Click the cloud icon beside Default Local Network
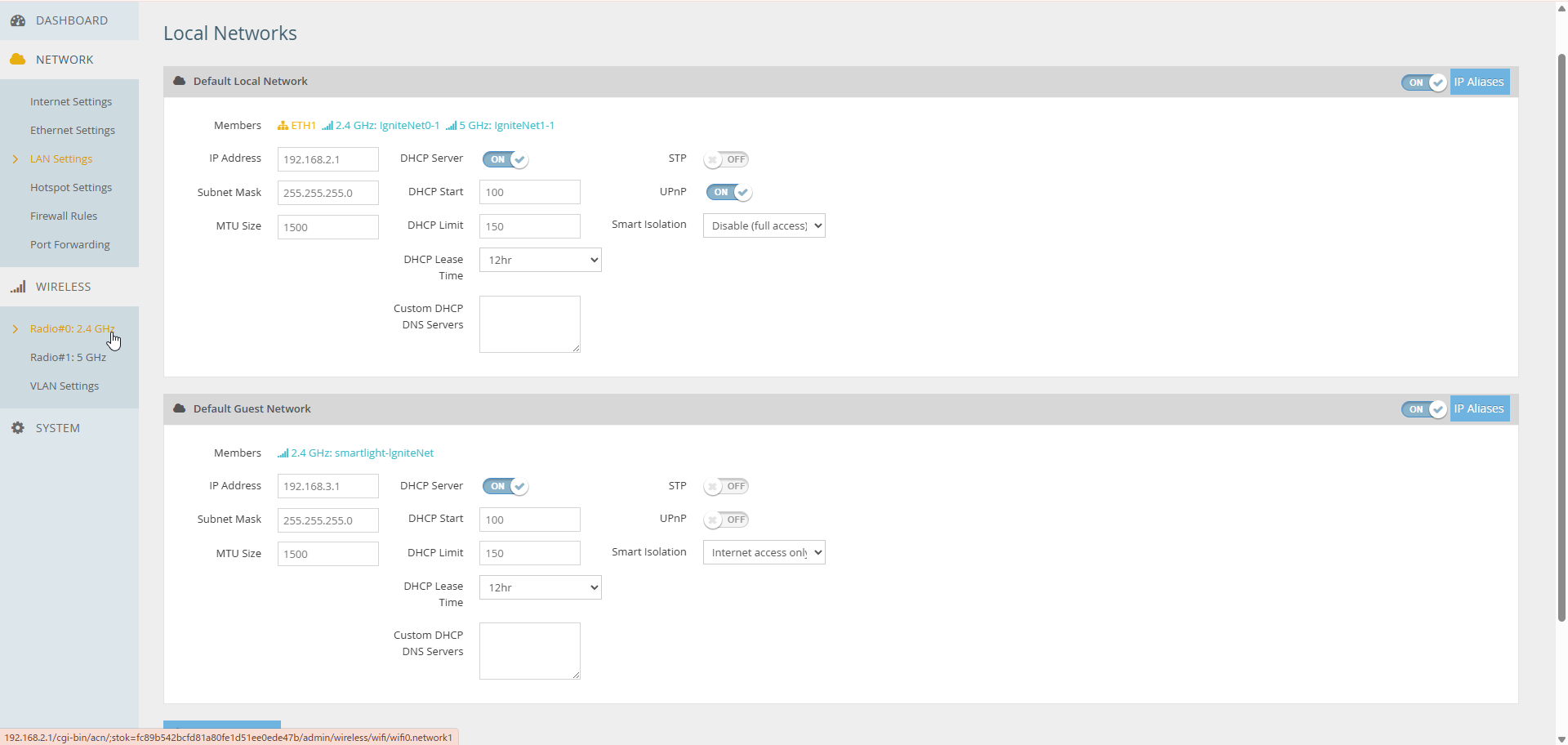This screenshot has width=1568, height=745. [x=180, y=81]
